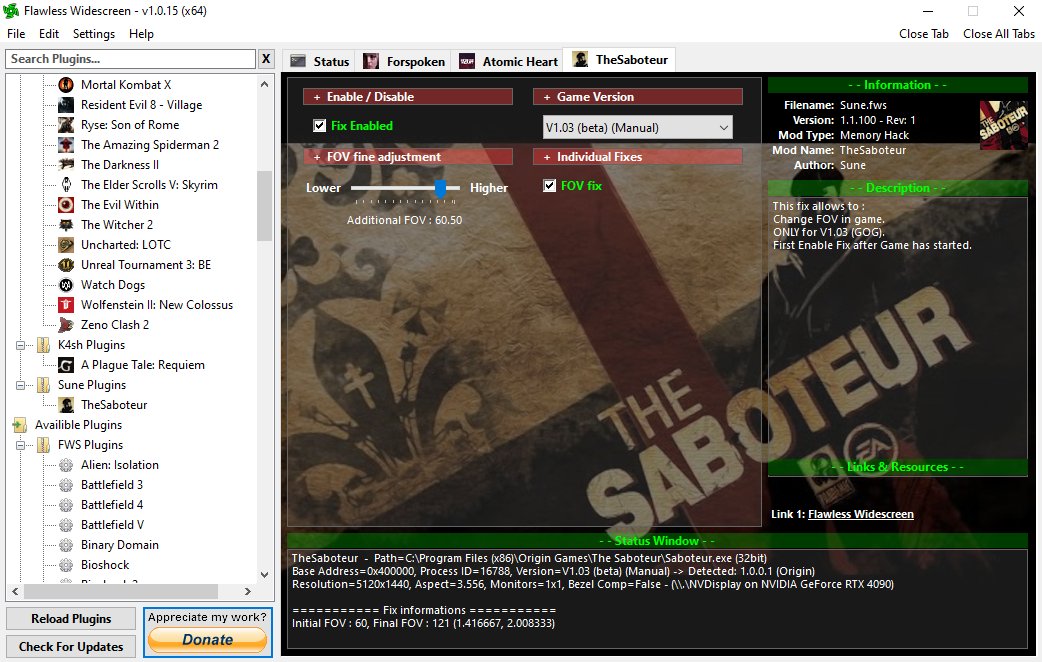Click The Saboteur cover thumbnail
Viewport: 1042px width, 662px height.
(1003, 124)
